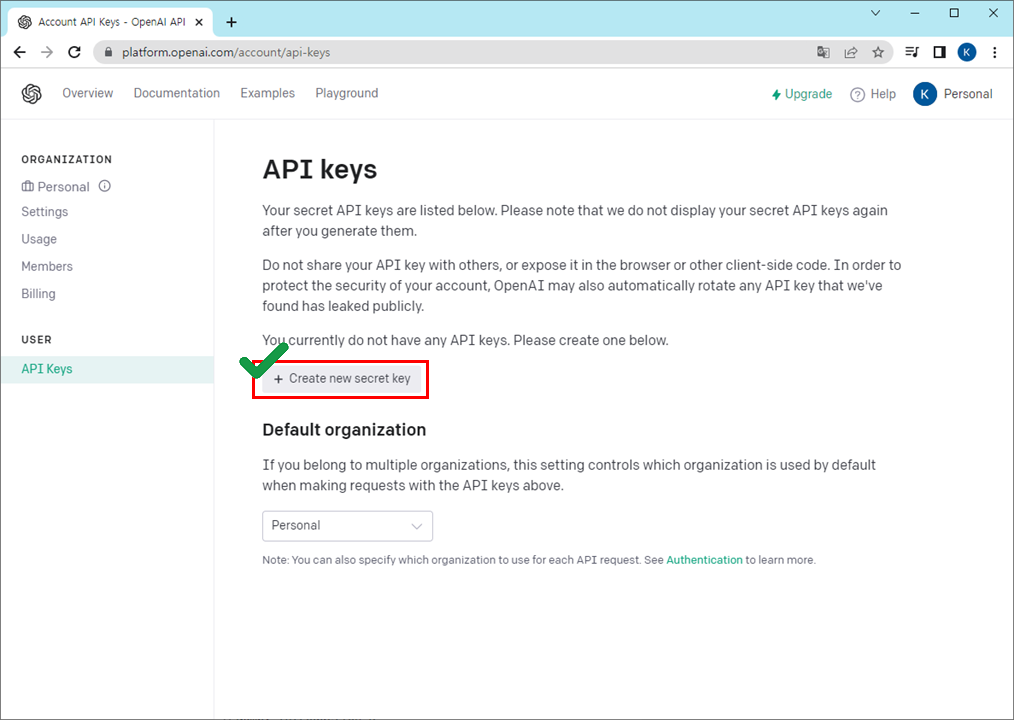Open Members in the sidebar
The width and height of the screenshot is (1014, 720).
click(x=47, y=266)
